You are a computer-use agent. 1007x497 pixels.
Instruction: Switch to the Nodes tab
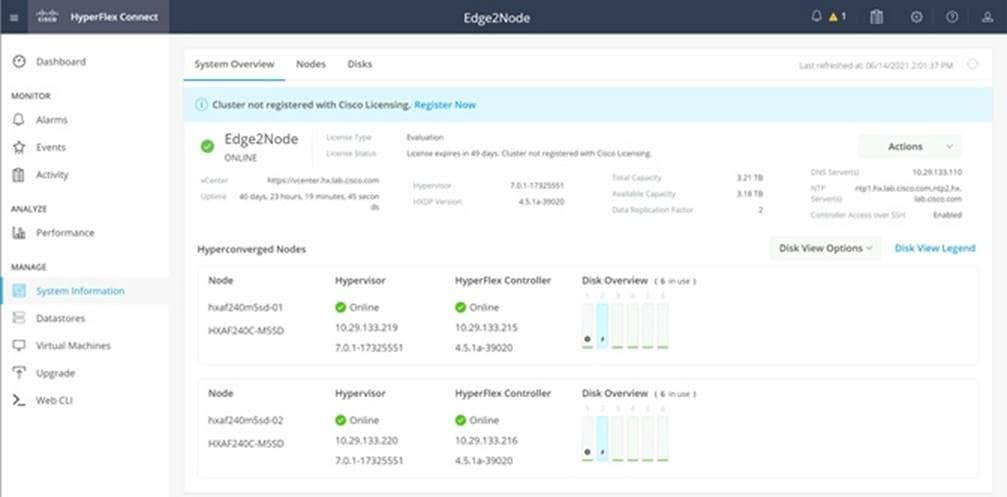click(x=311, y=64)
